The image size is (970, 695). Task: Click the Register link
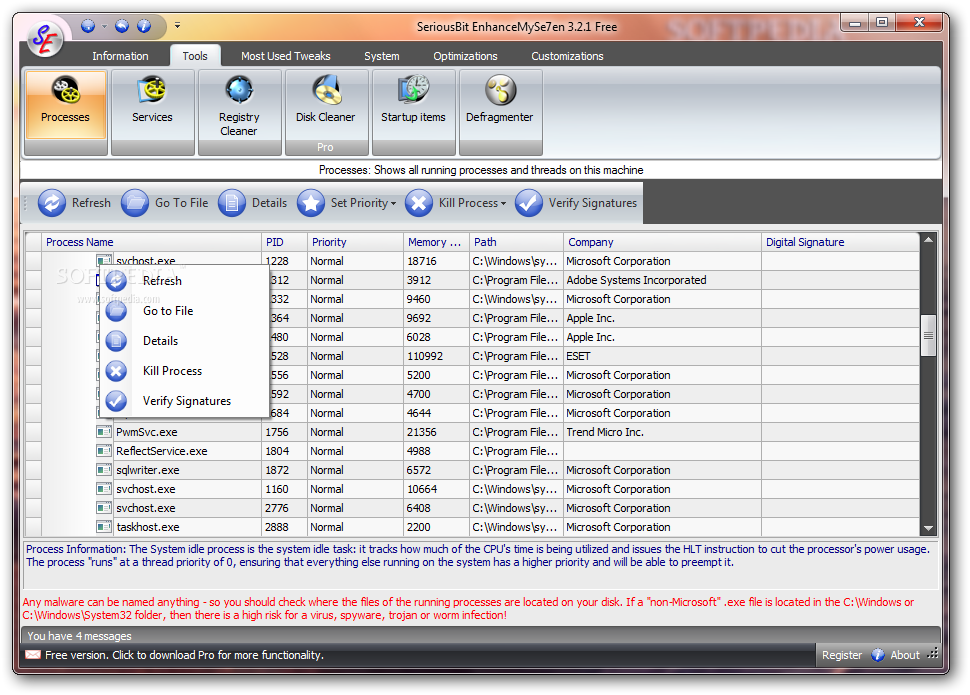[x=842, y=655]
